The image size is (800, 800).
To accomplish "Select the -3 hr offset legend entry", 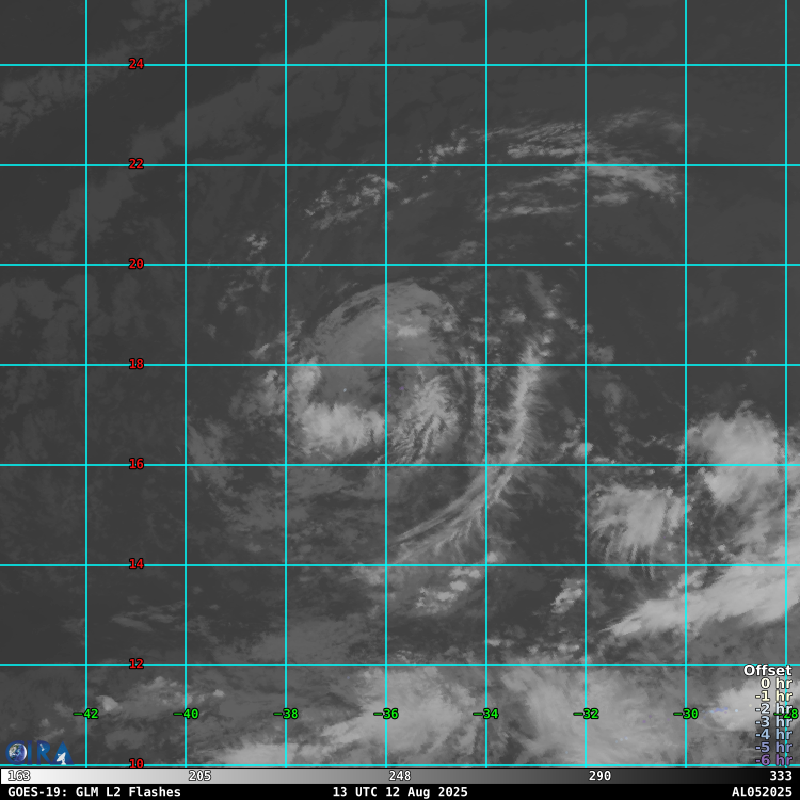I will [773, 722].
